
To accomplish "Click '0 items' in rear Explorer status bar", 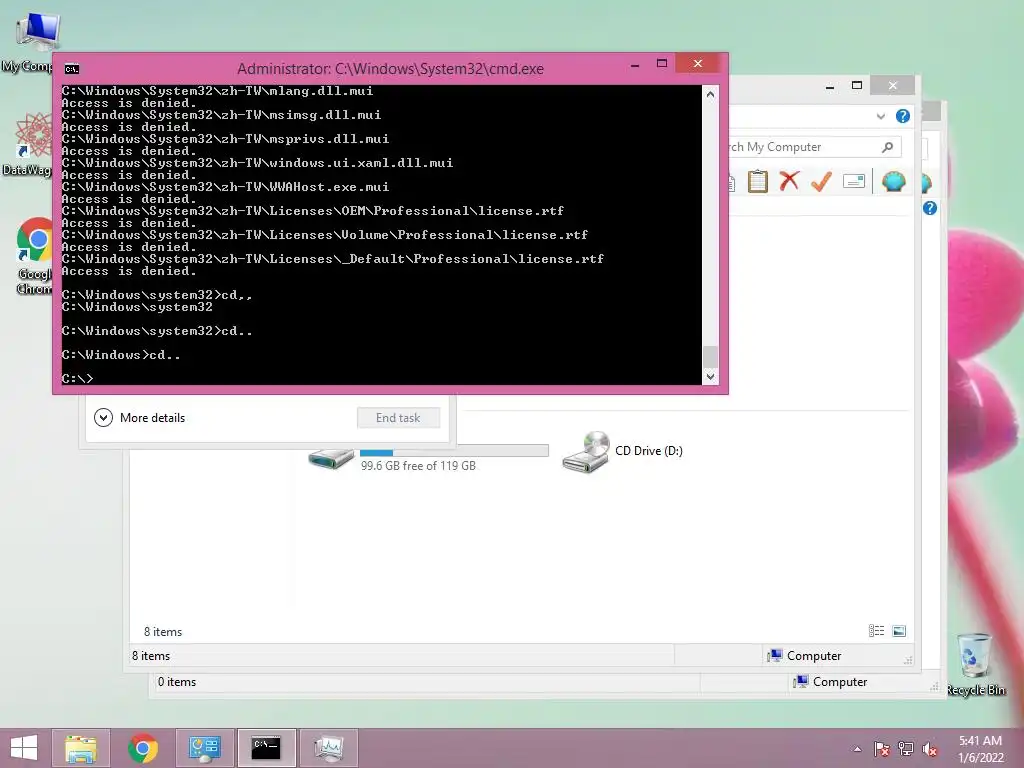I will 176,682.
